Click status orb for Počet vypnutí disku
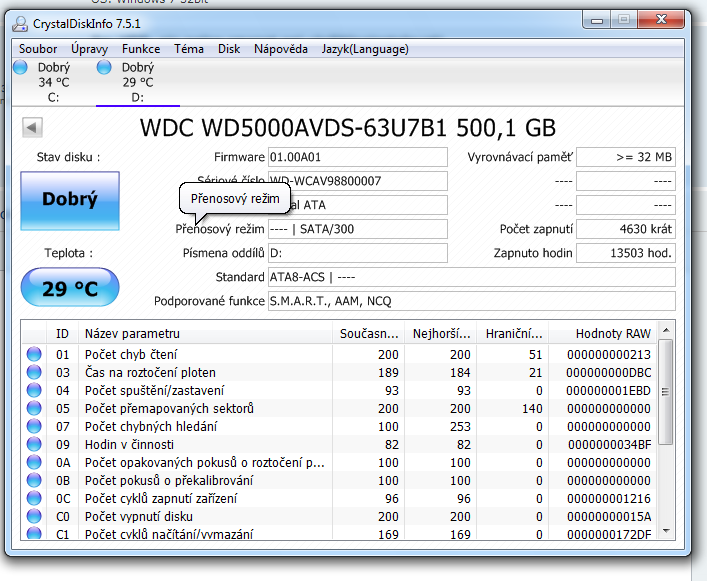The image size is (707, 581). (x=34, y=516)
